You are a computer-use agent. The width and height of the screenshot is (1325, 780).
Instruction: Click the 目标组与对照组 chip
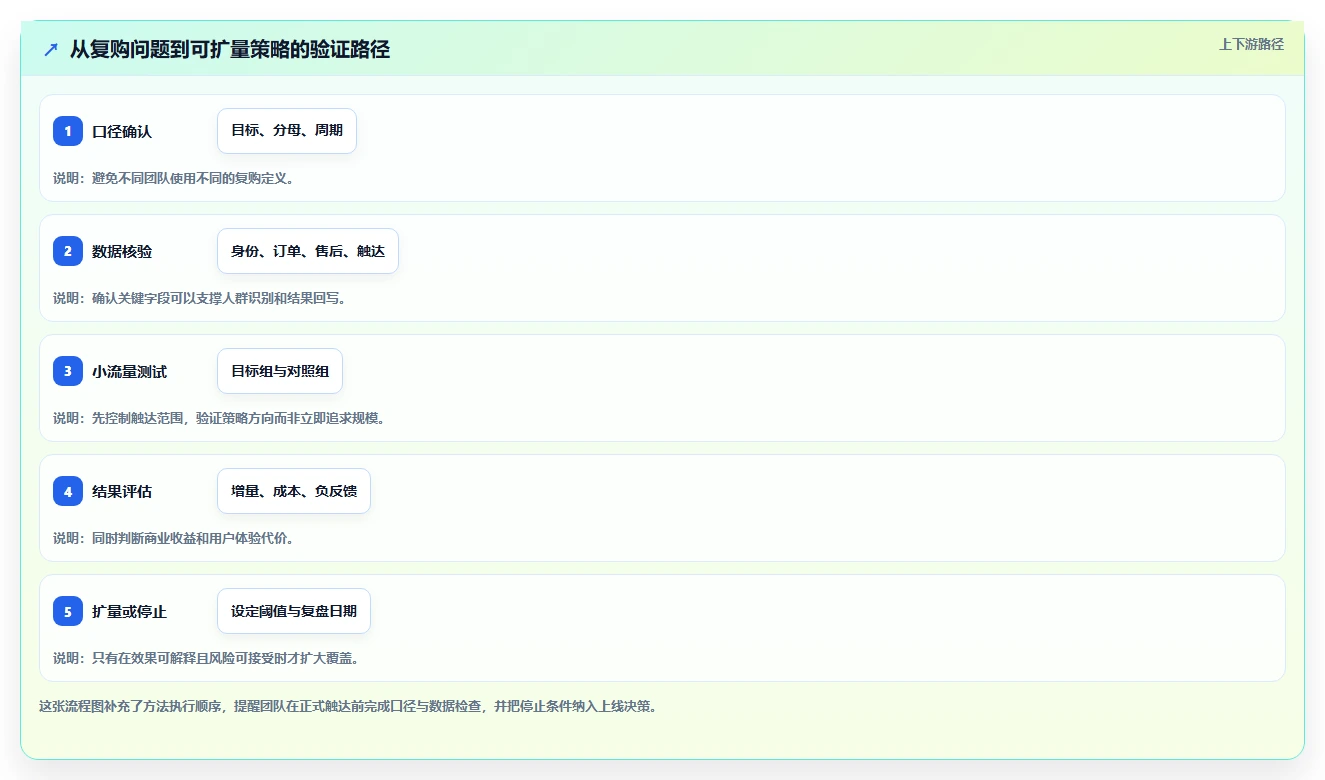280,371
